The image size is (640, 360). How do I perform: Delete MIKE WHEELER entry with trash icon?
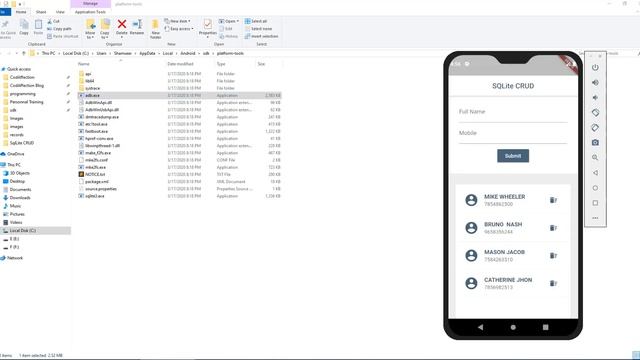point(553,200)
